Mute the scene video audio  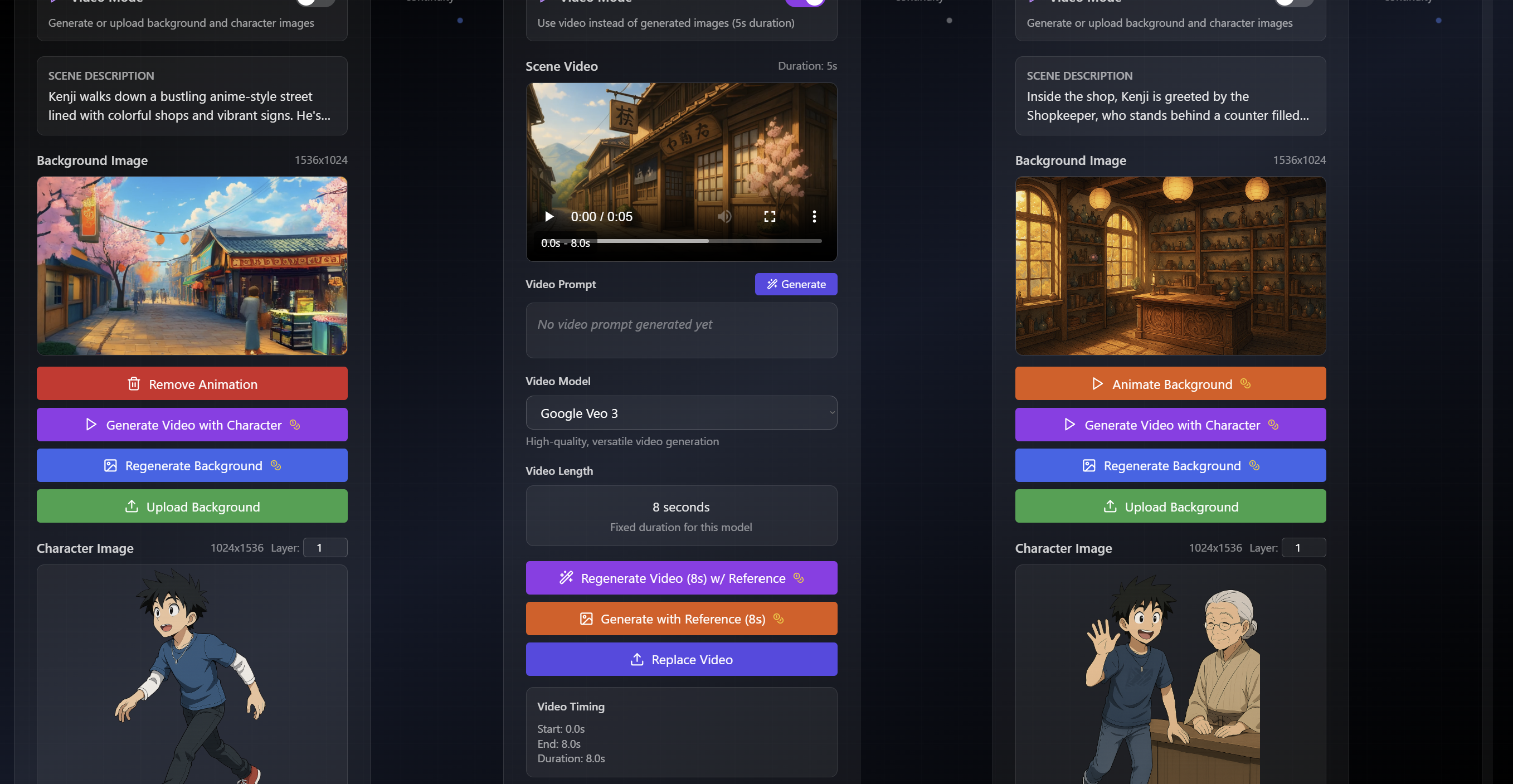(x=724, y=217)
